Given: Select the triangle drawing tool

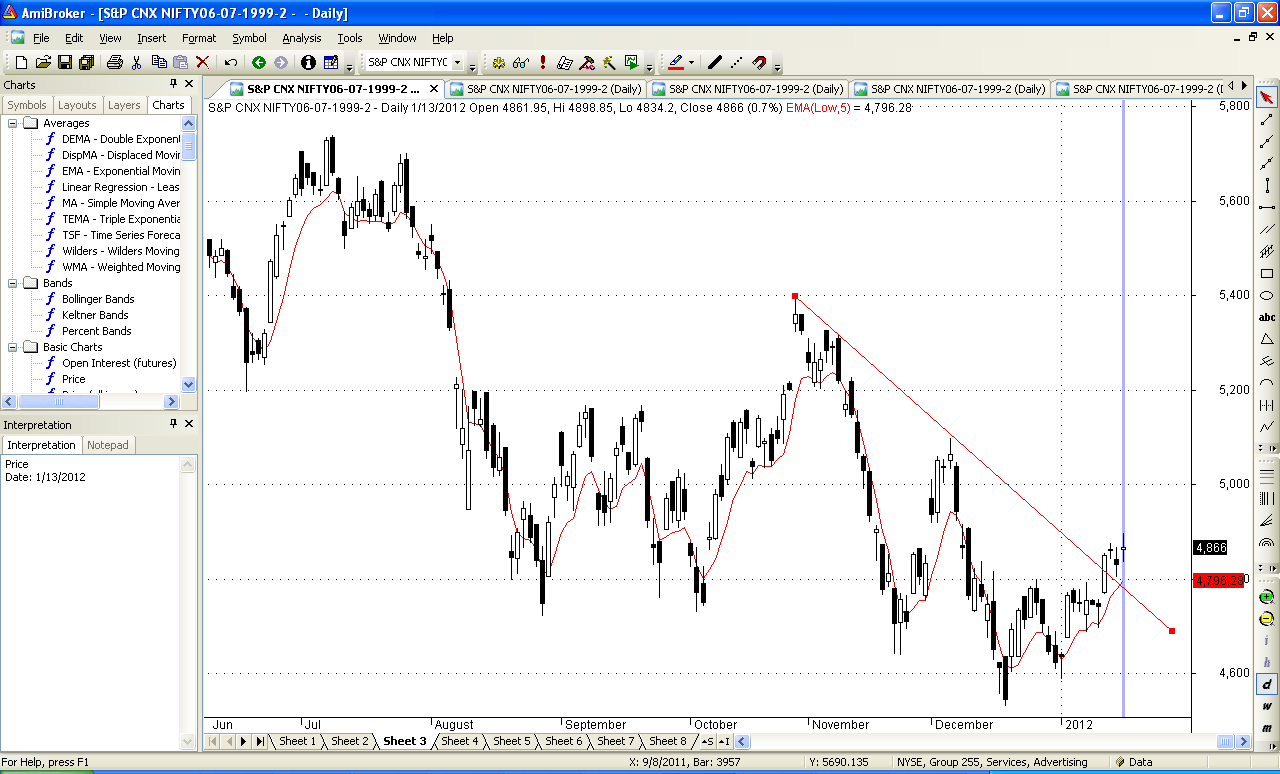Looking at the screenshot, I should pos(1267,339).
